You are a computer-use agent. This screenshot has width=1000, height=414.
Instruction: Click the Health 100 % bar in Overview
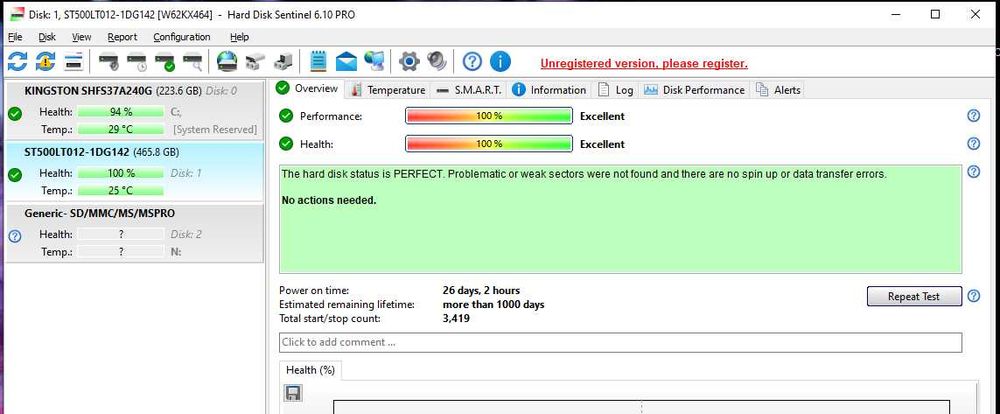pos(489,144)
